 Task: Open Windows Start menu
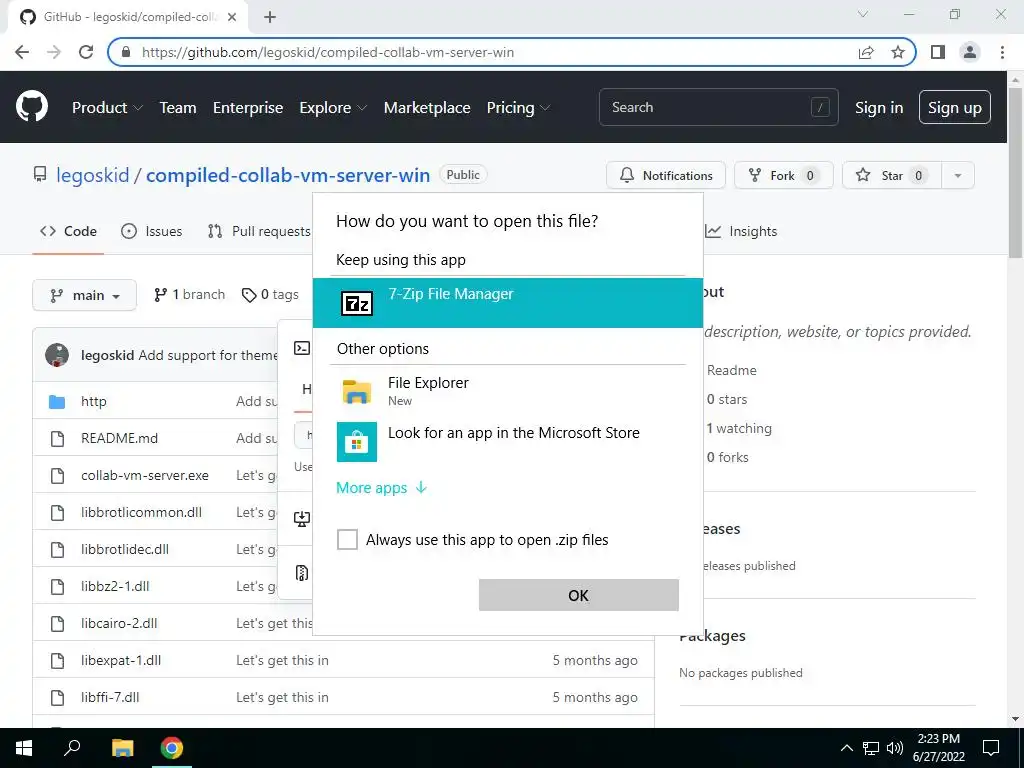[x=24, y=748]
